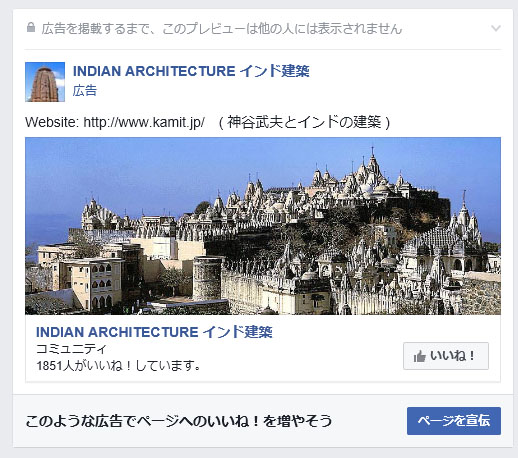Open the hilltop temple complex ad image

click(263, 226)
